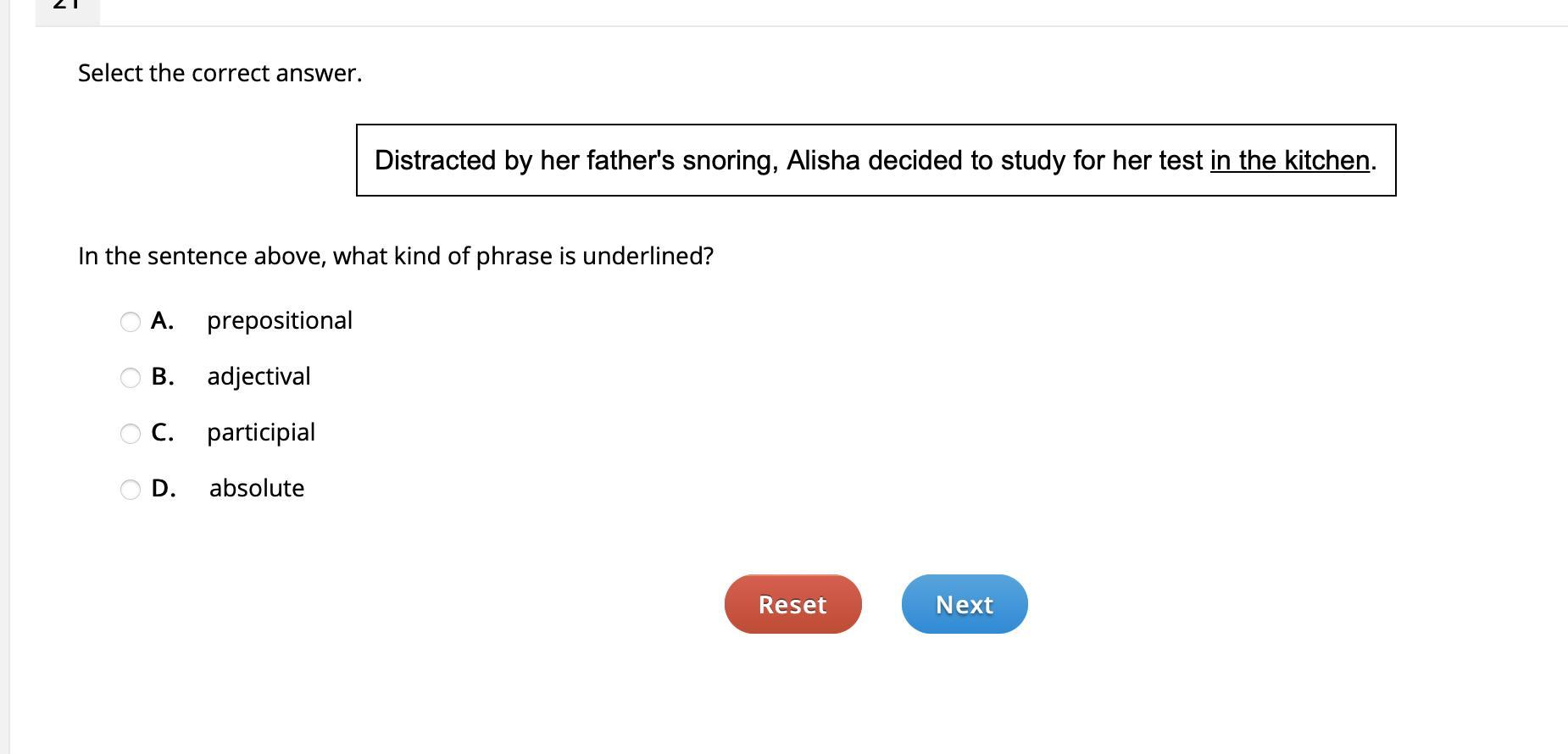Screen dimensions: 1568x754
Task: Click the bold letter D. label
Action: tap(163, 489)
